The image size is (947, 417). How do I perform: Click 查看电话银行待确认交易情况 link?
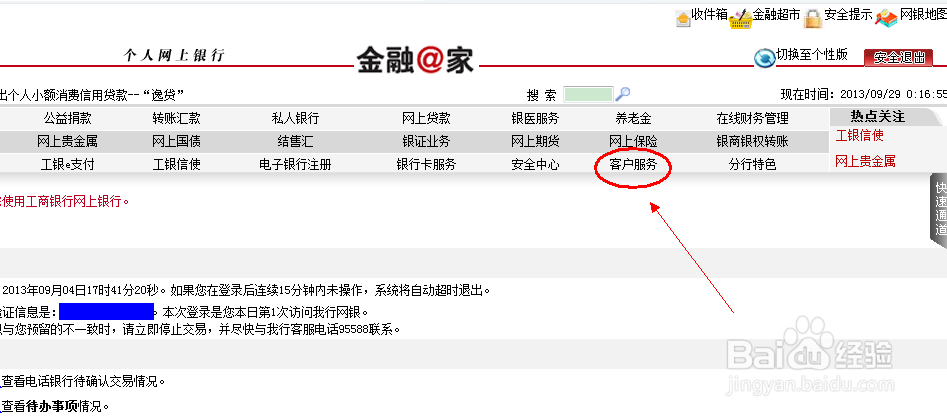click(x=83, y=382)
